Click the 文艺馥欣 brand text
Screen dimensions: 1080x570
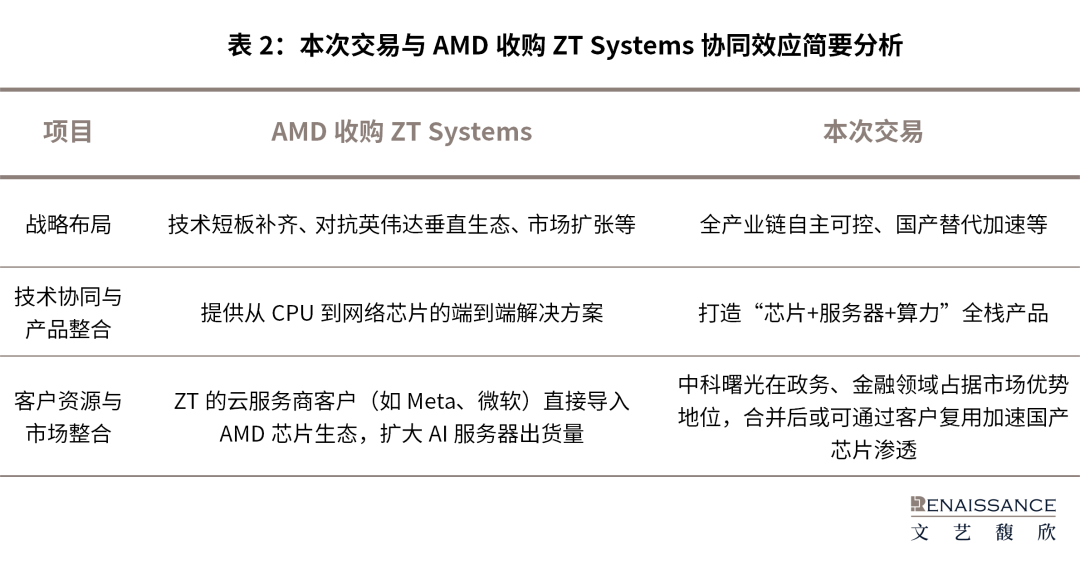coord(983,532)
